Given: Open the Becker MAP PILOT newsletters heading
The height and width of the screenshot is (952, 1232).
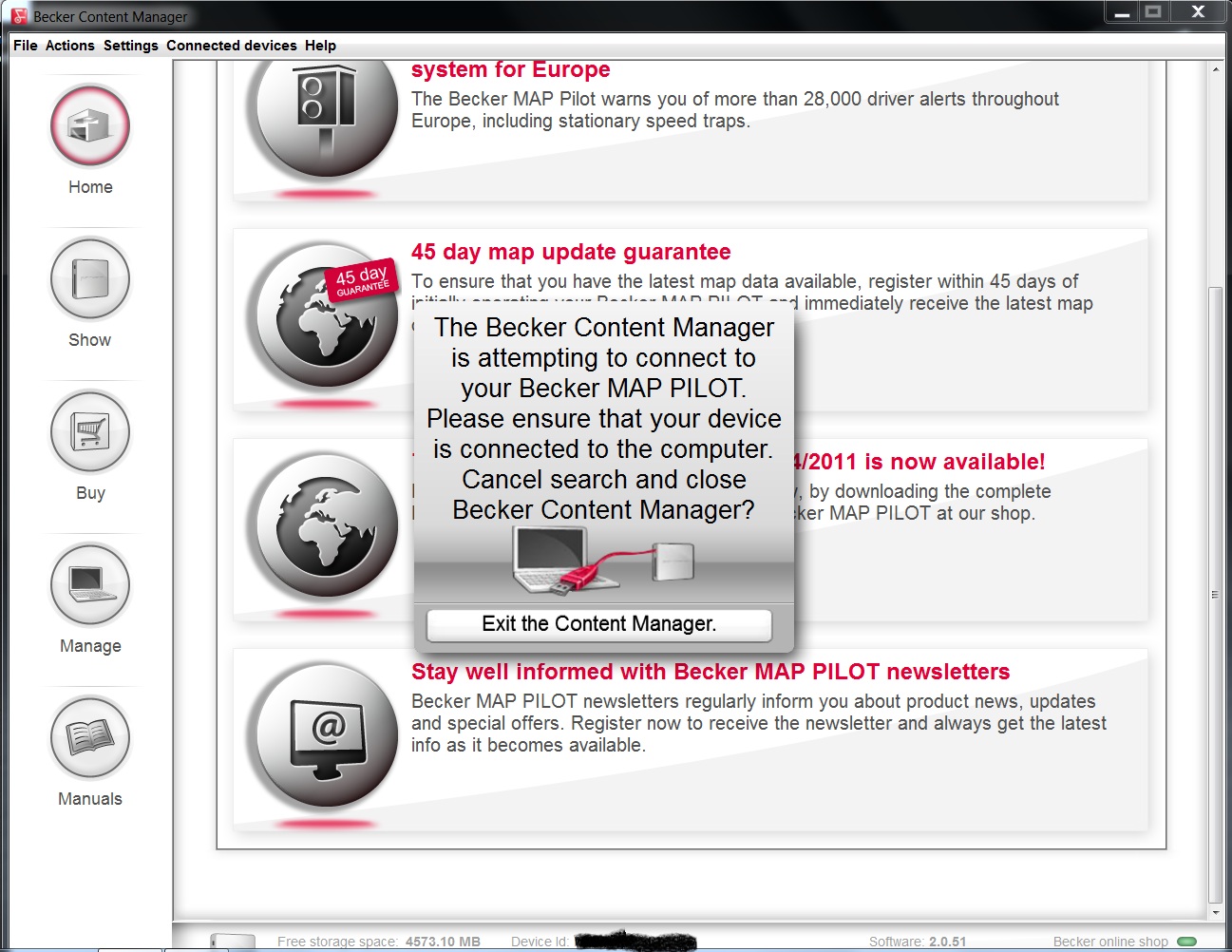Looking at the screenshot, I should 711,672.
